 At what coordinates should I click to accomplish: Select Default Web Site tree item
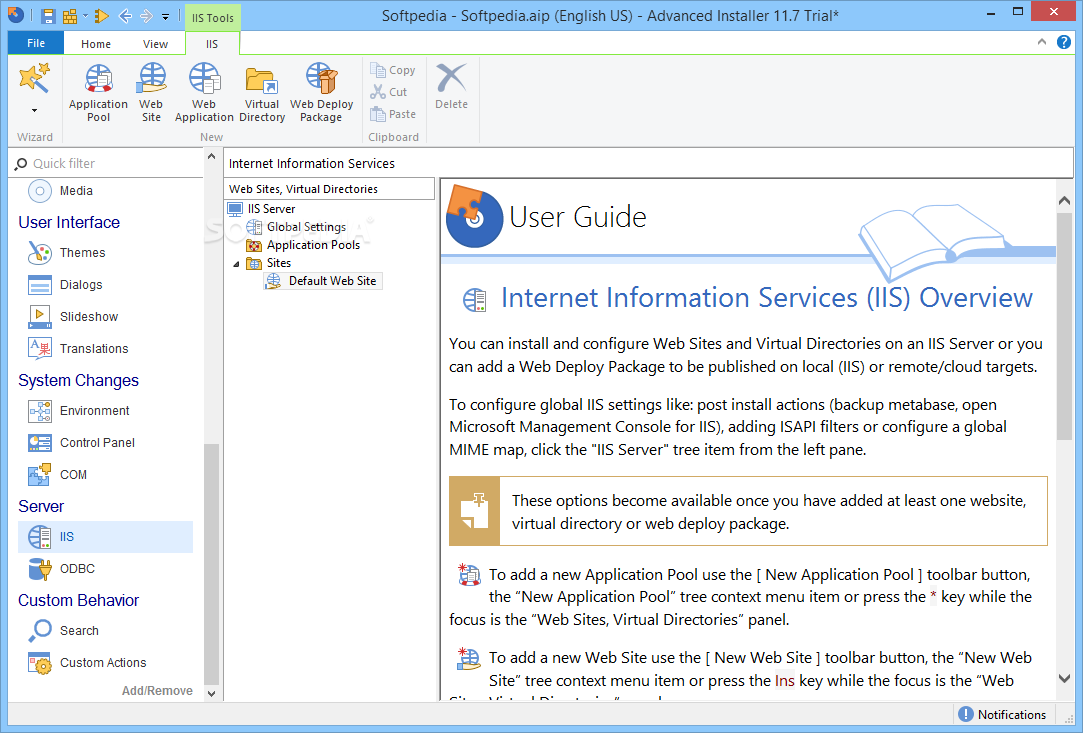(x=323, y=280)
